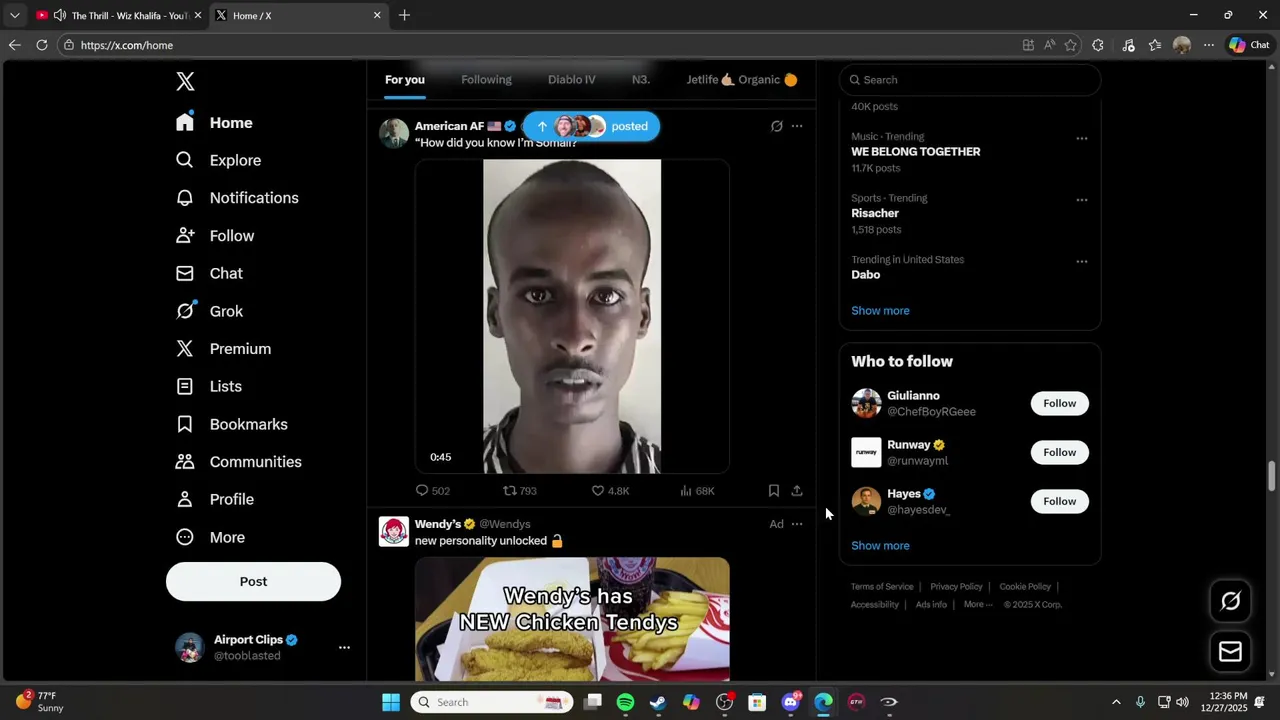
Task: Open options for Risacher trend
Action: point(1081,200)
